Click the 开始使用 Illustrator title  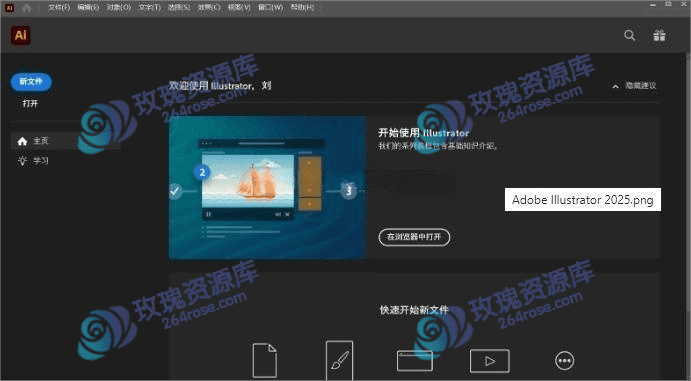424,133
